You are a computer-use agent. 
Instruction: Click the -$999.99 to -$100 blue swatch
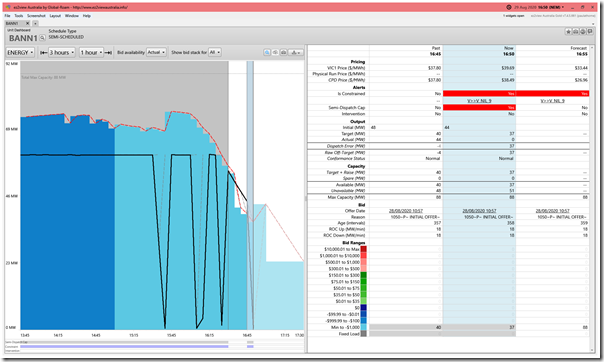click(x=363, y=321)
